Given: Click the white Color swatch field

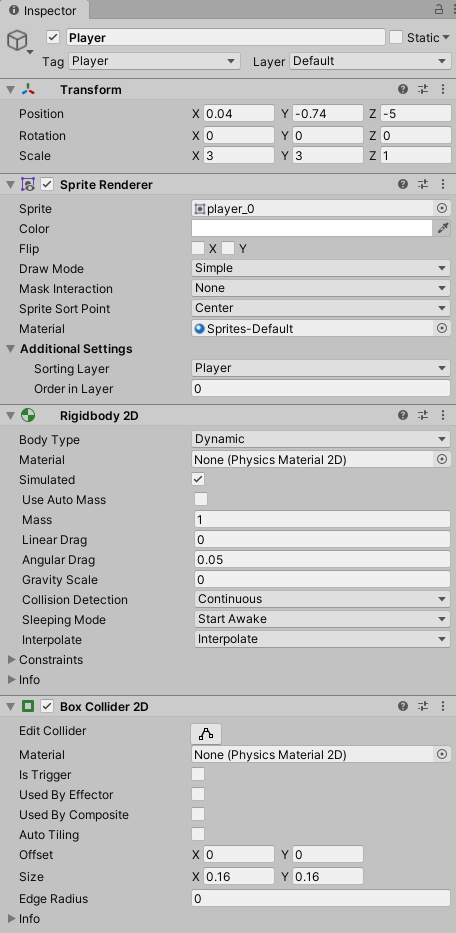Looking at the screenshot, I should [x=312, y=228].
